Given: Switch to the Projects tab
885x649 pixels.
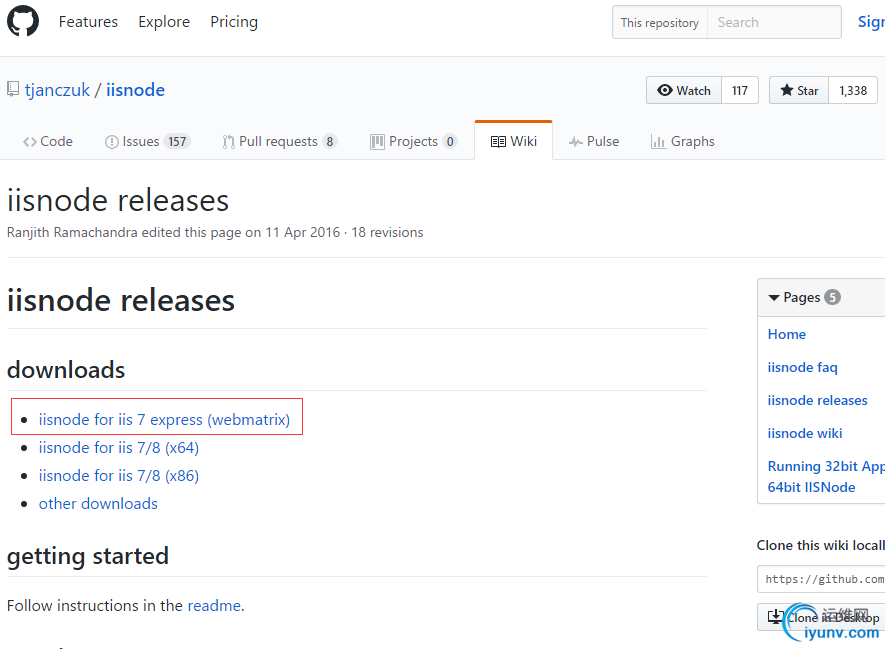Looking at the screenshot, I should pos(414,141).
